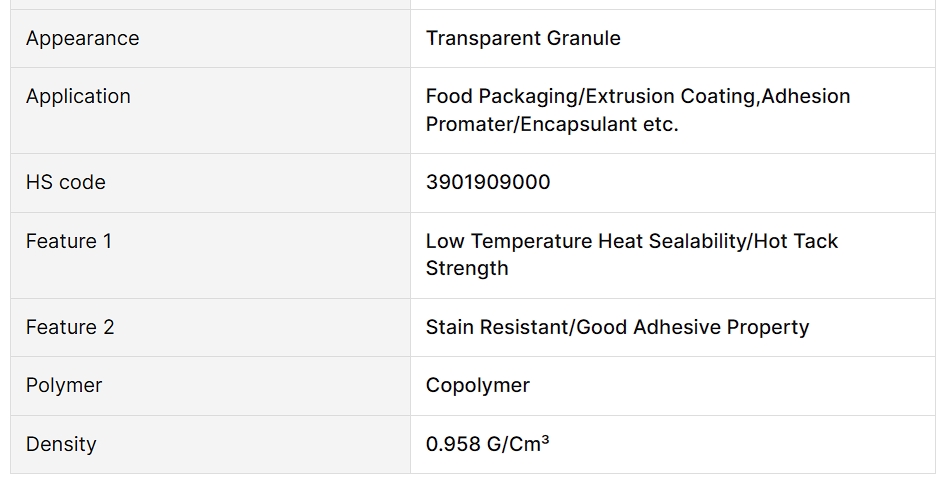Click the word Strength in Feature 1
This screenshot has width=951, height=486.
coord(466,268)
